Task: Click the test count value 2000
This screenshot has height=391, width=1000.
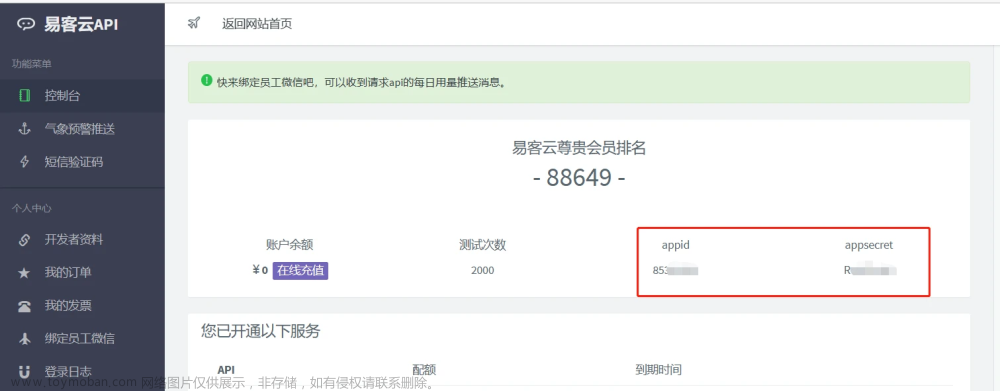Action: click(483, 270)
